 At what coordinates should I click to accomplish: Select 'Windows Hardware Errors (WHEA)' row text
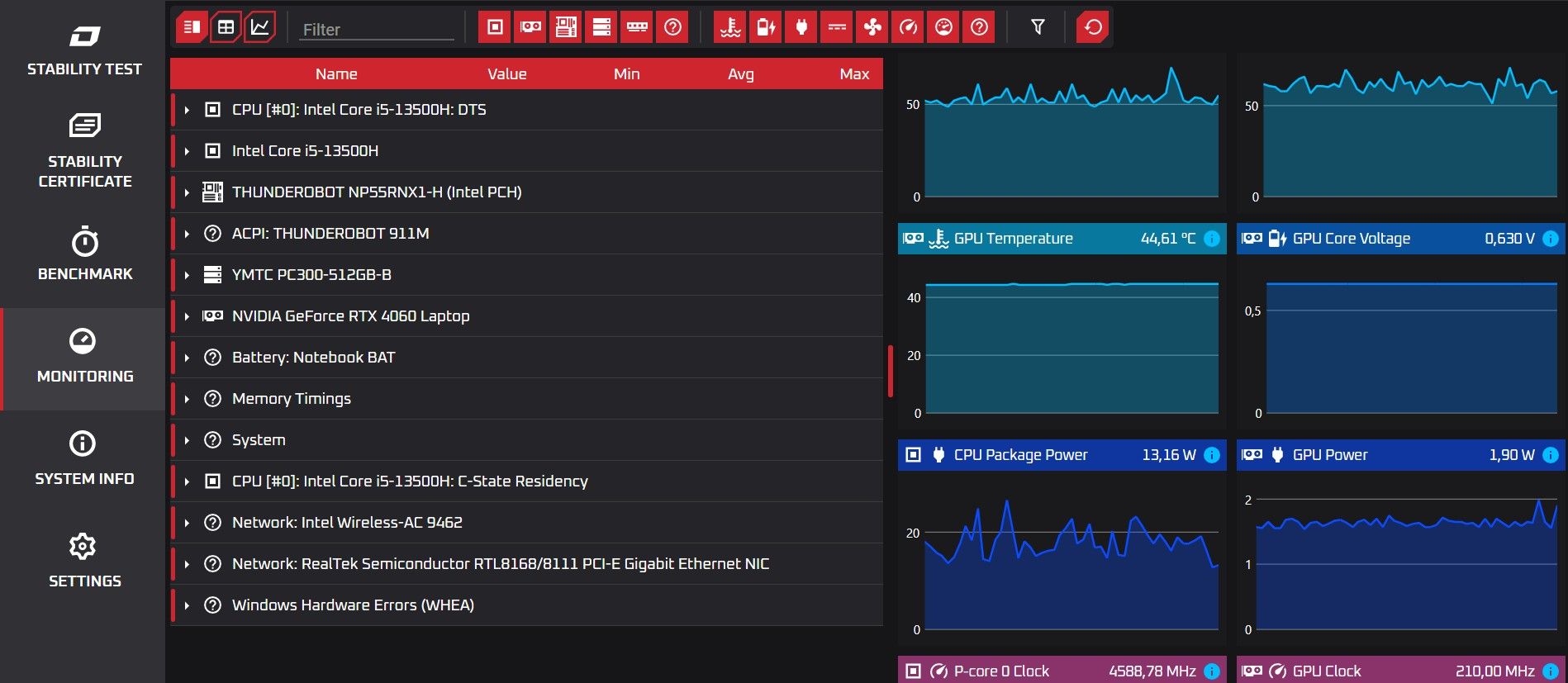tap(353, 605)
